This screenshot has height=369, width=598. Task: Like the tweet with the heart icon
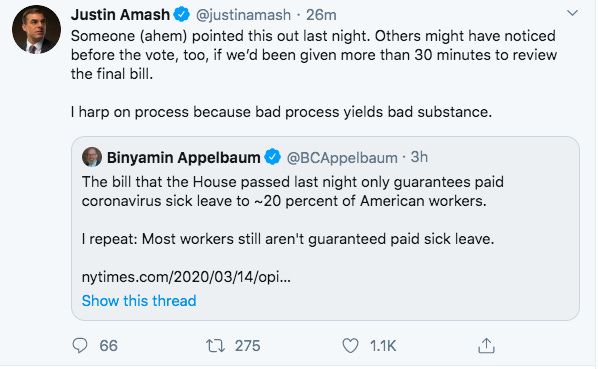tap(350, 346)
